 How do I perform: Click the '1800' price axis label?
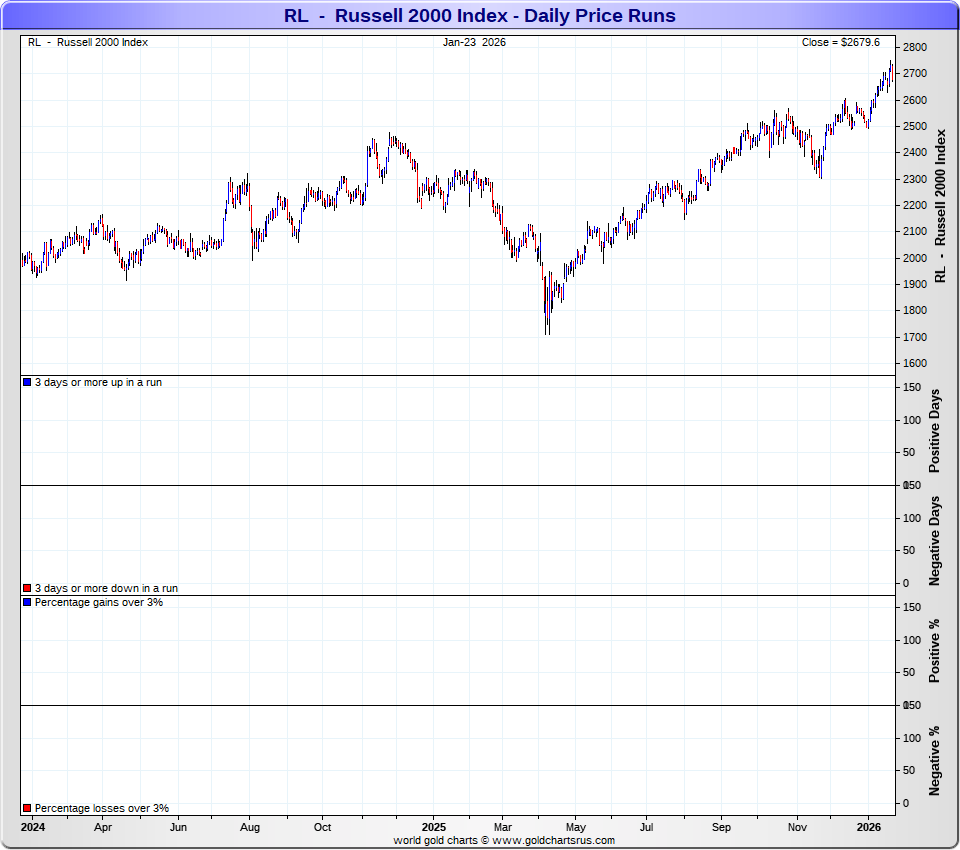[x=915, y=310]
